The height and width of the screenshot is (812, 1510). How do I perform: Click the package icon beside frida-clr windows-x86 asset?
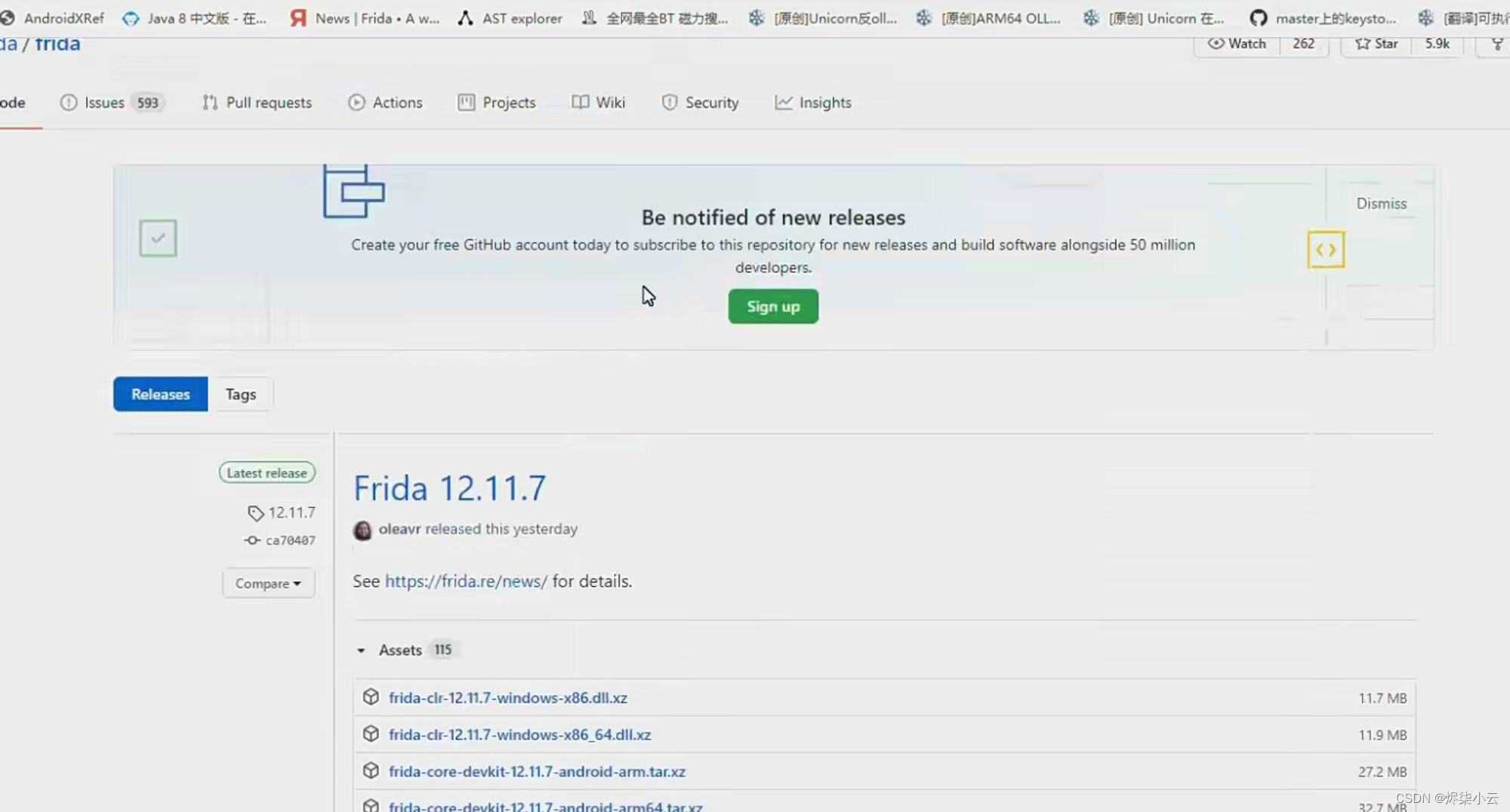click(371, 697)
